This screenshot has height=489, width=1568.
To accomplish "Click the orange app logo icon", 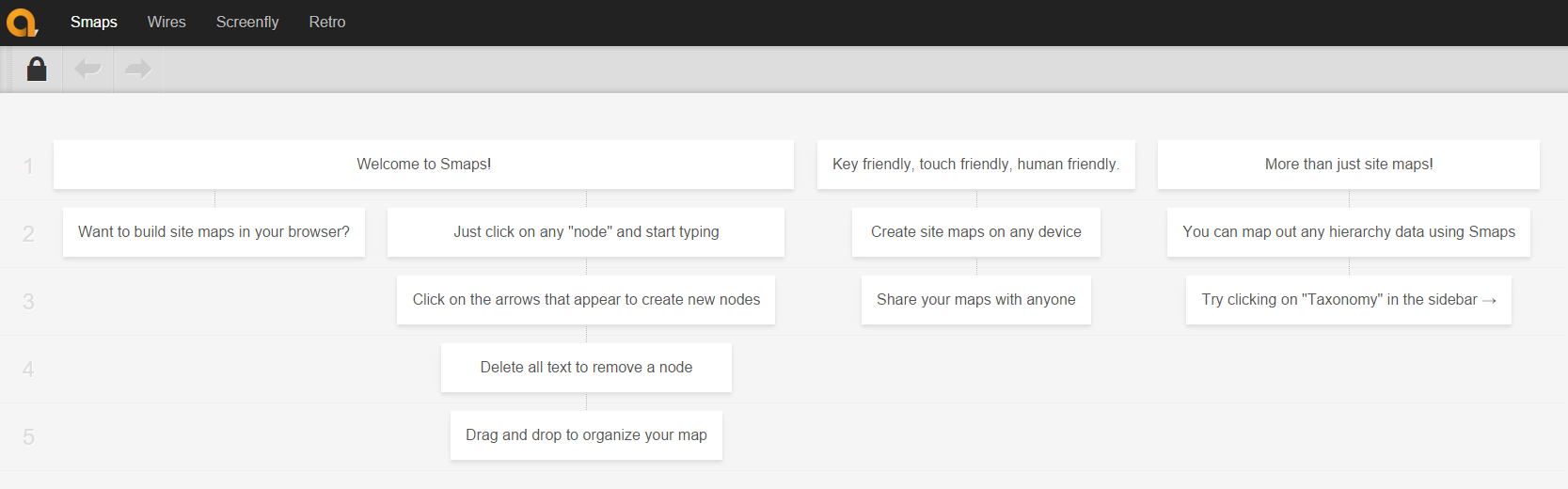I will pos(22,23).
